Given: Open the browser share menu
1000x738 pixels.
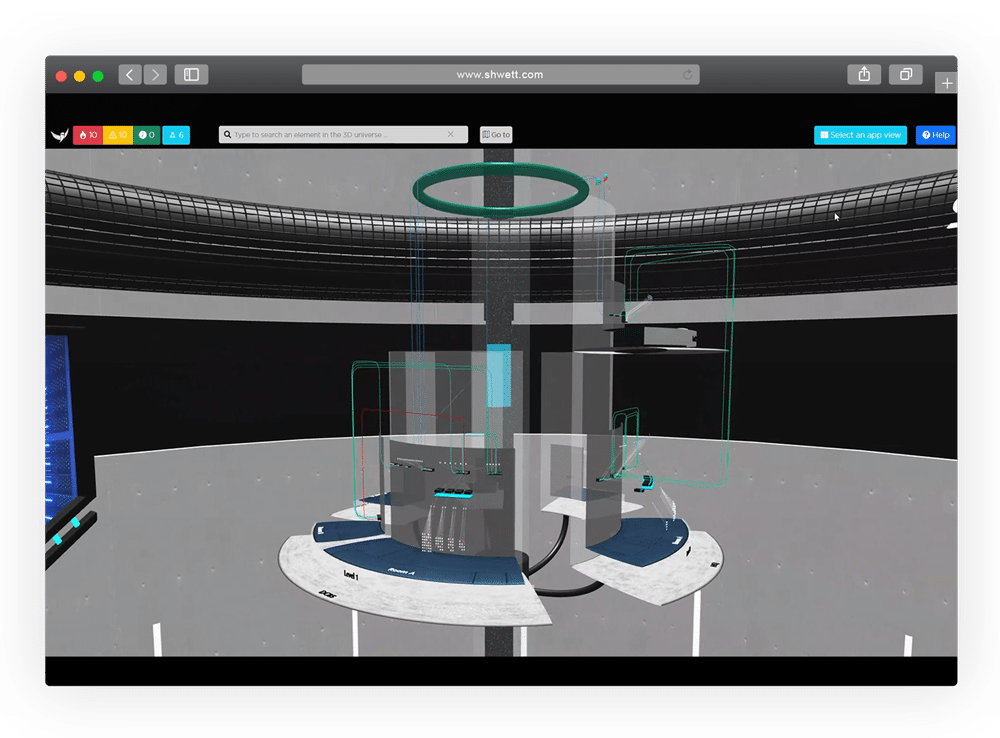Looking at the screenshot, I should [864, 75].
